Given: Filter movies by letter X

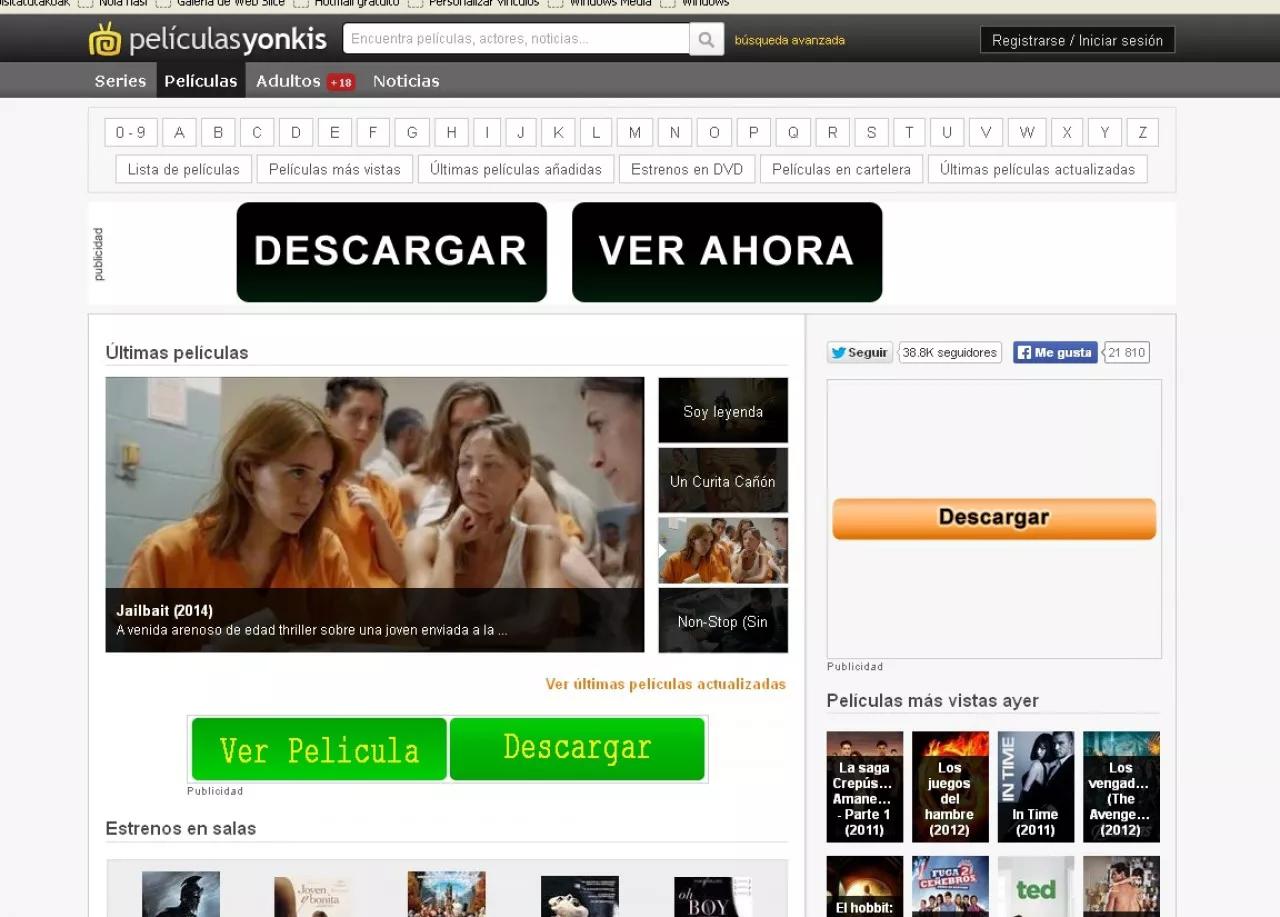Looking at the screenshot, I should click(1067, 132).
